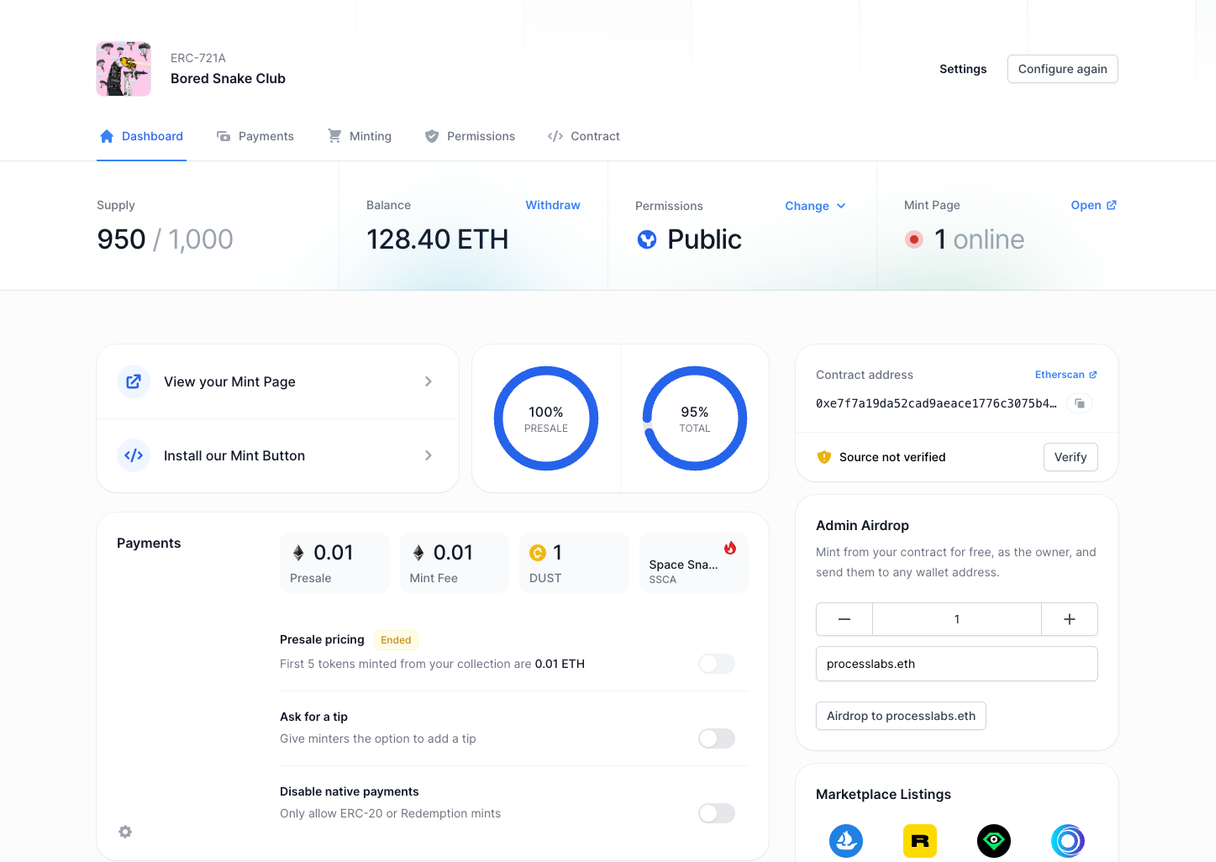This screenshot has height=862, width=1216.
Task: Open the Bored Snake Club on OpenSea
Action: [846, 841]
